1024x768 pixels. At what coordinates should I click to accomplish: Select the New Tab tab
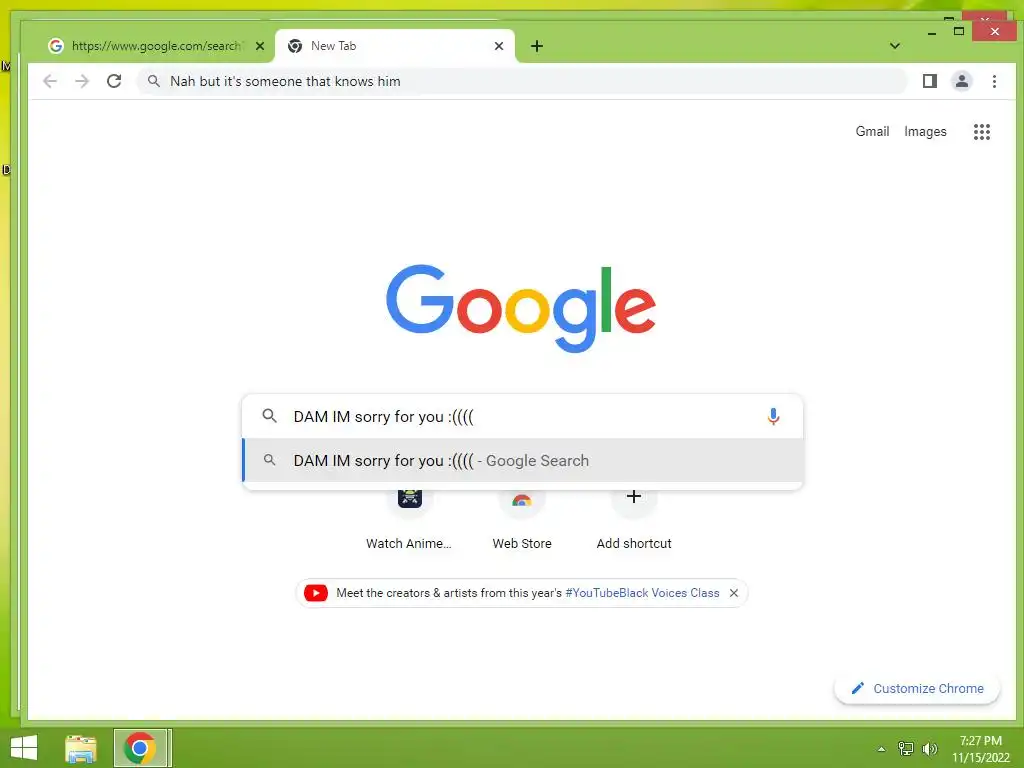(395, 46)
